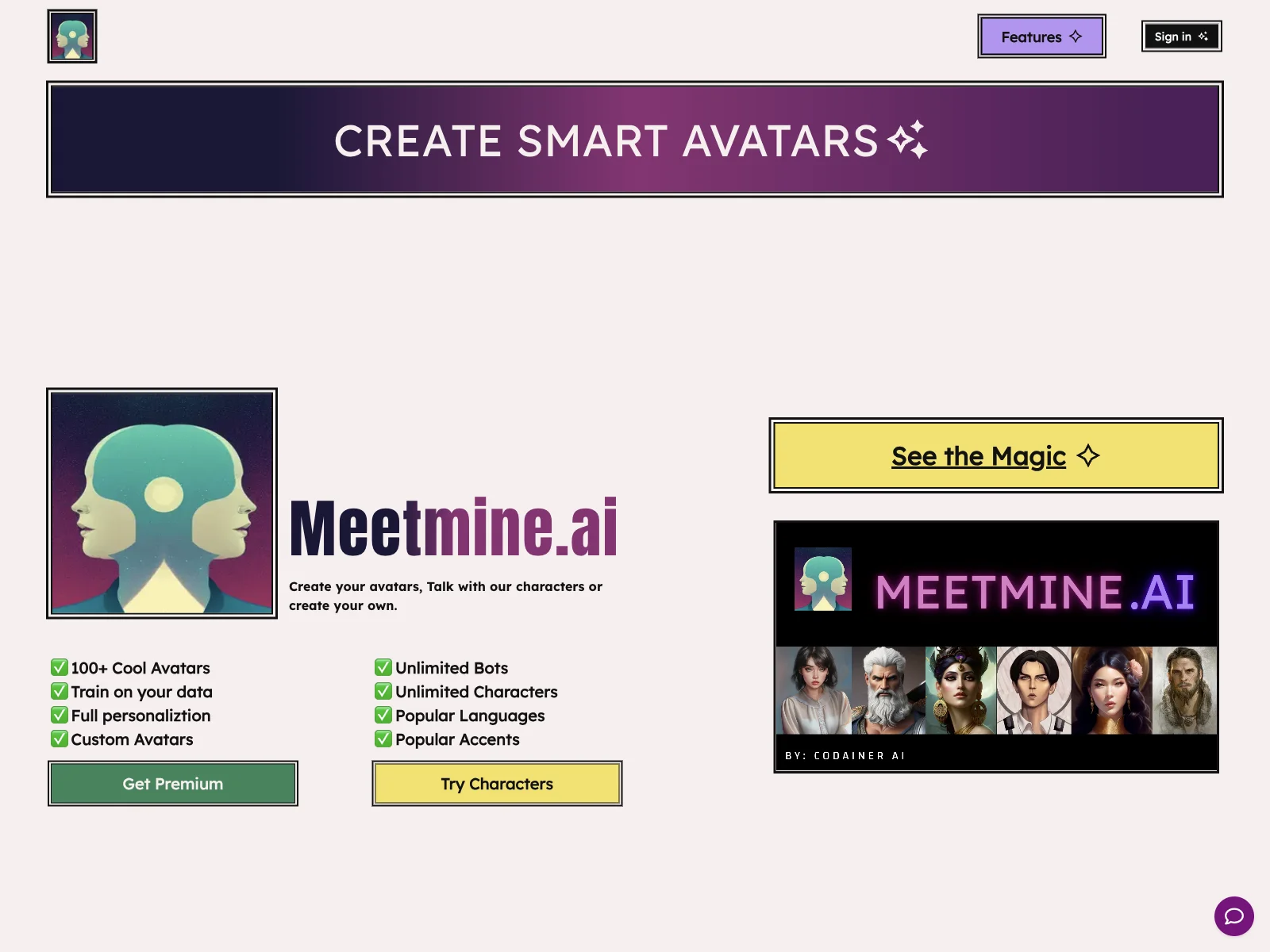Click the large two-faced avatar image
Screen dimensions: 1270x952
(x=162, y=503)
